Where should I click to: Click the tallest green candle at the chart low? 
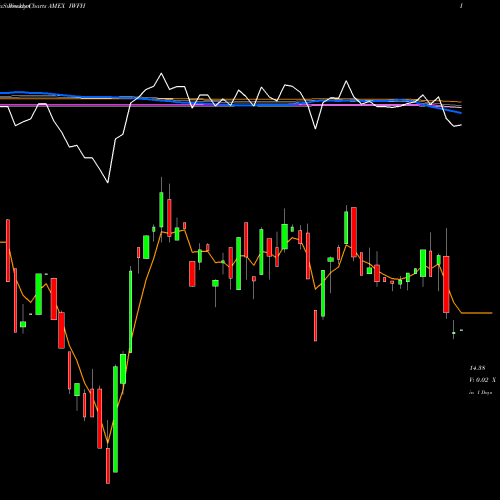click(x=115, y=419)
